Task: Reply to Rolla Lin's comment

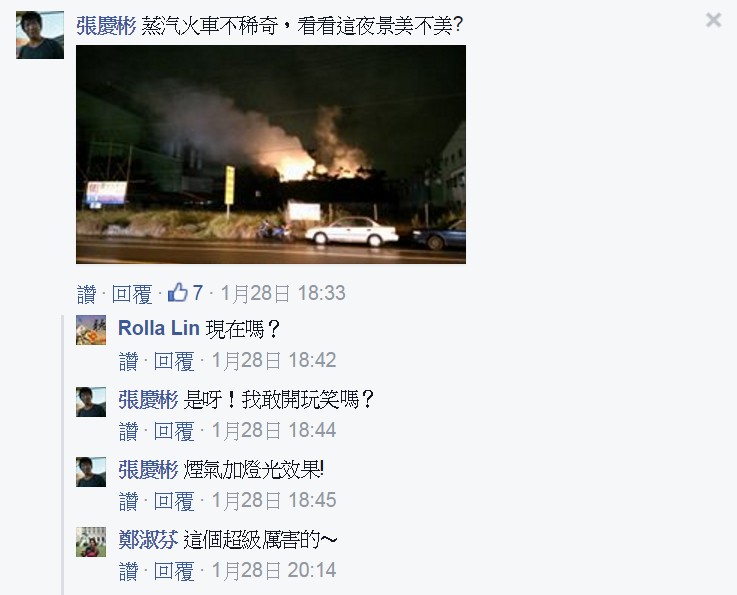Action: click(x=174, y=361)
